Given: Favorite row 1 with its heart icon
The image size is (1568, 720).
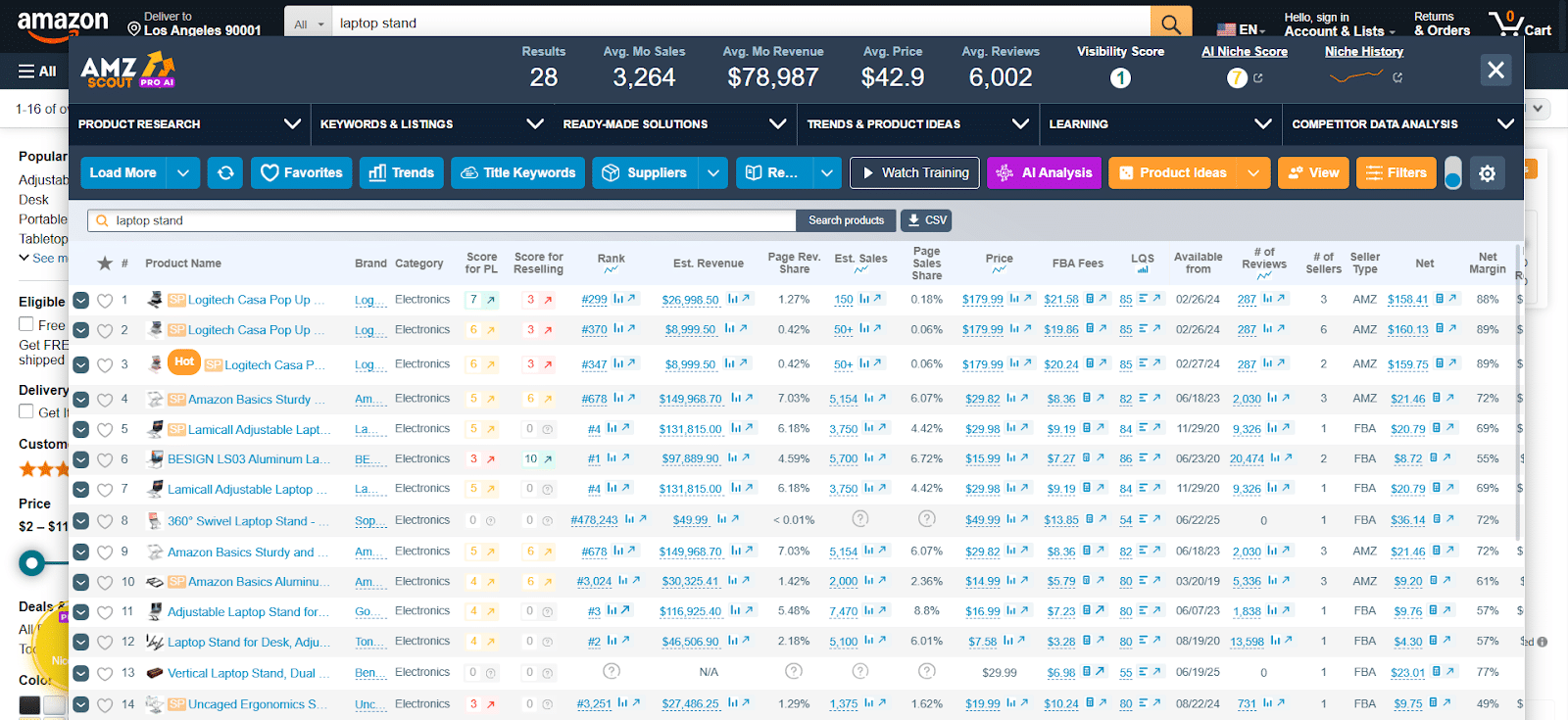Looking at the screenshot, I should click(105, 301).
